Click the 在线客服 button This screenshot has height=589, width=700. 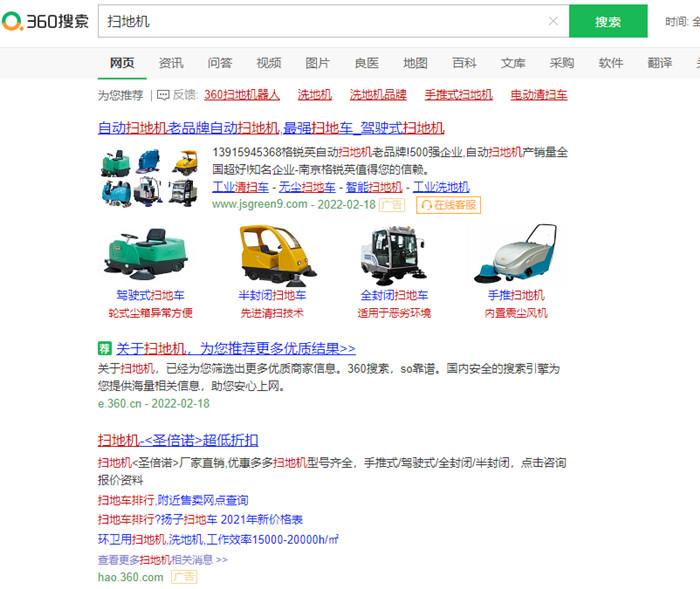pos(449,205)
